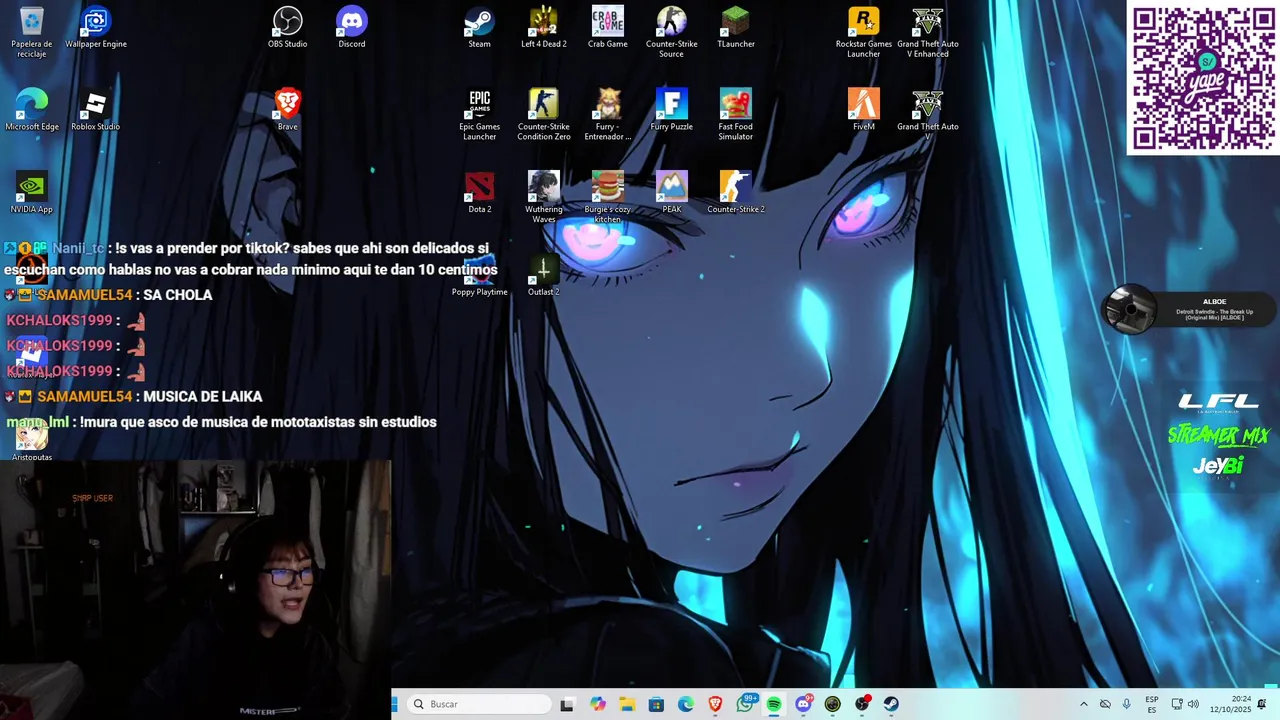This screenshot has width=1280, height=720.
Task: Open the Discord desktop shortcut
Action: (x=352, y=28)
